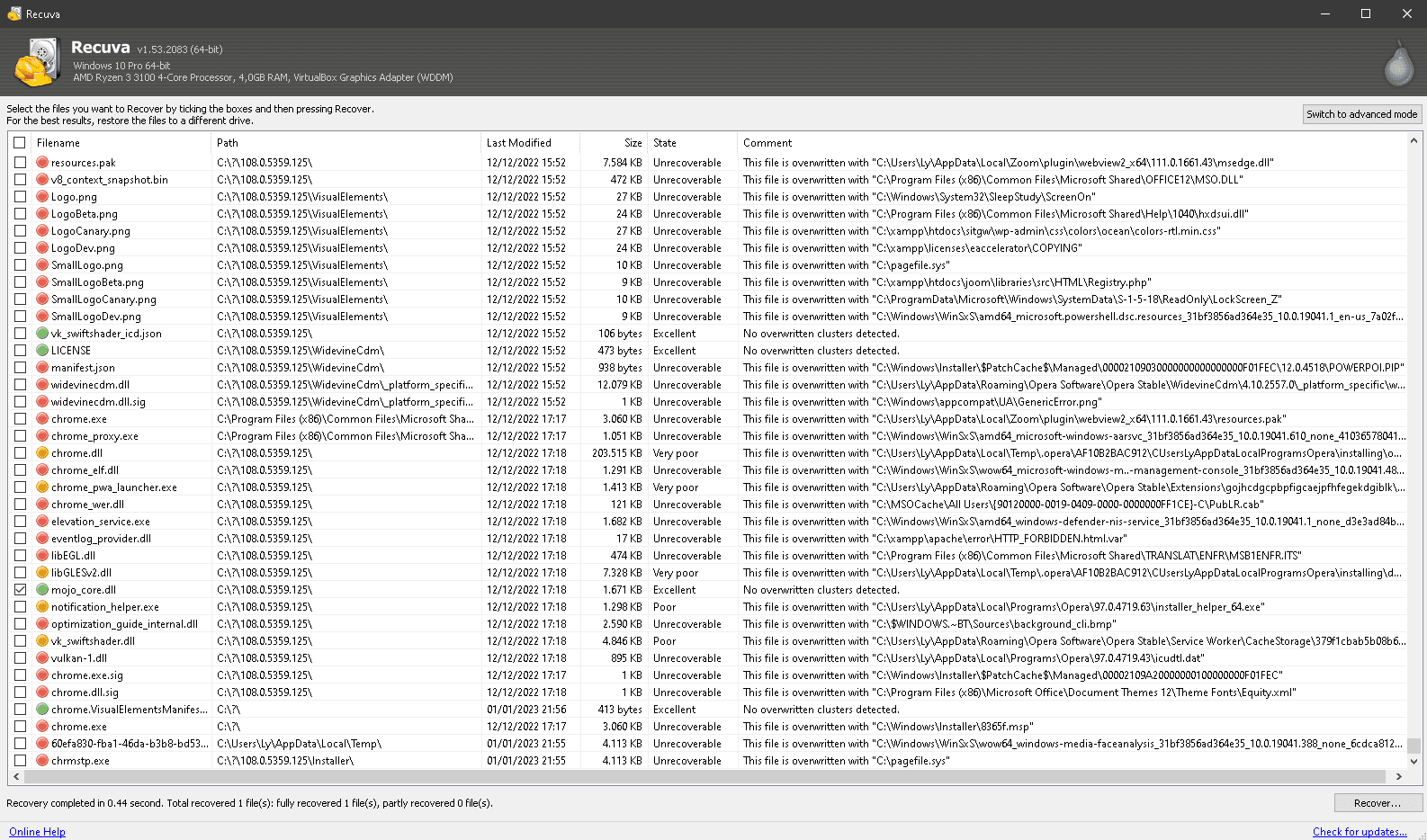Viewport: 1427px width, 840px height.
Task: Click Check for updates link
Action: [1360, 832]
